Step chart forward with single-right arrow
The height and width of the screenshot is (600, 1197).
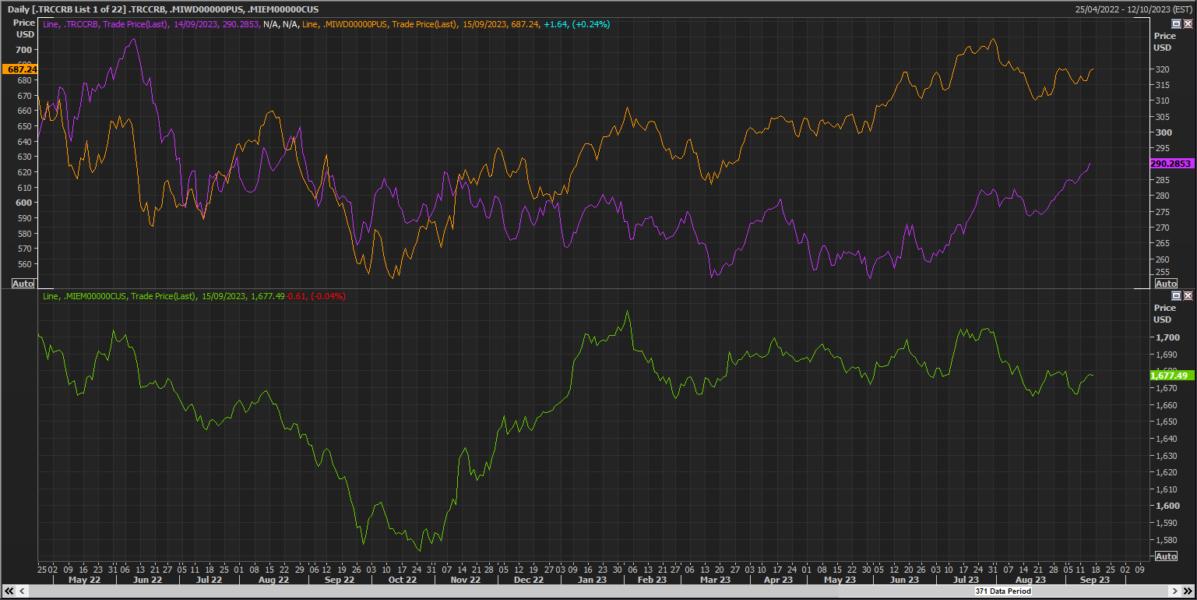1175,591
